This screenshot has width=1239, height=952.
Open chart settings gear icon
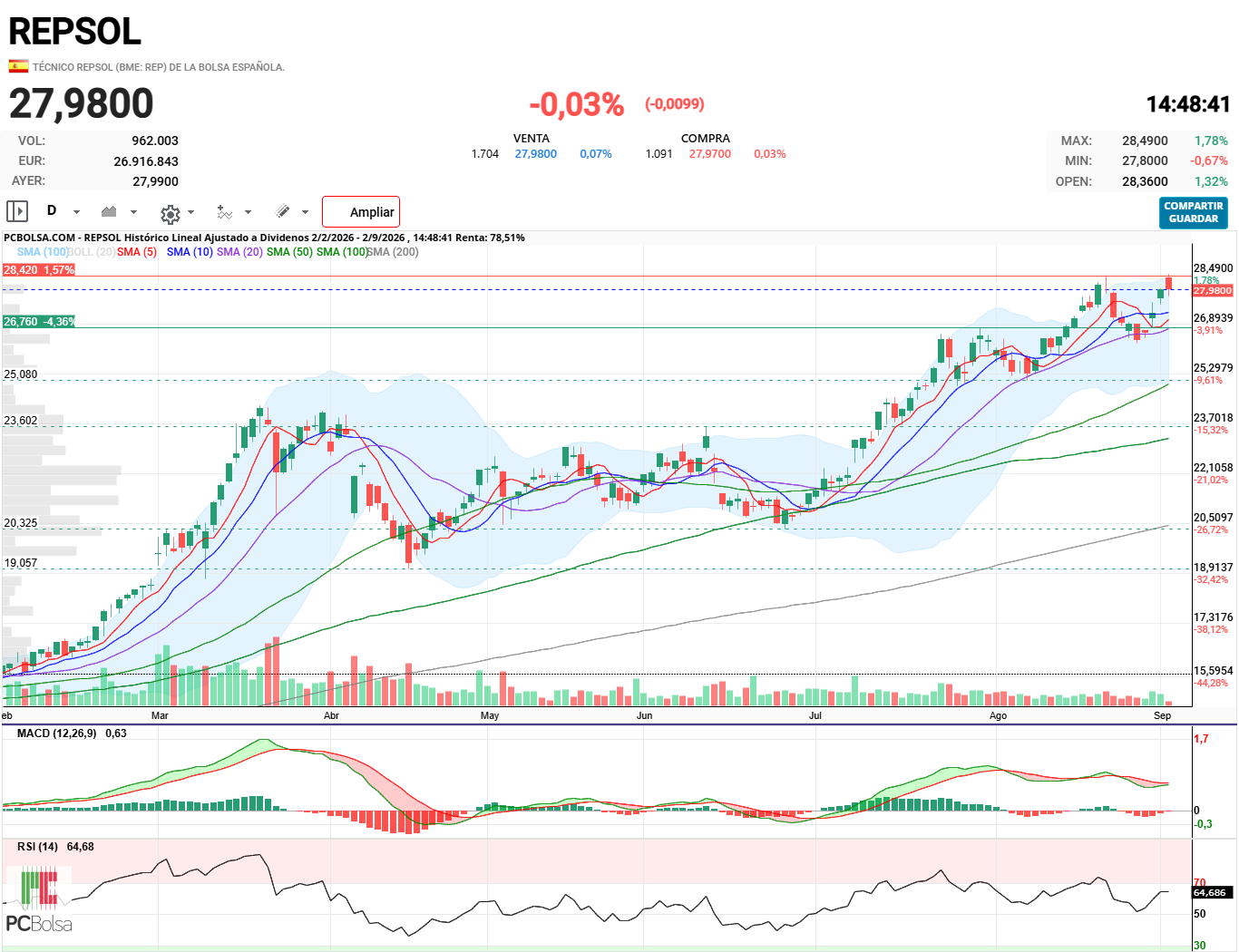tap(171, 214)
